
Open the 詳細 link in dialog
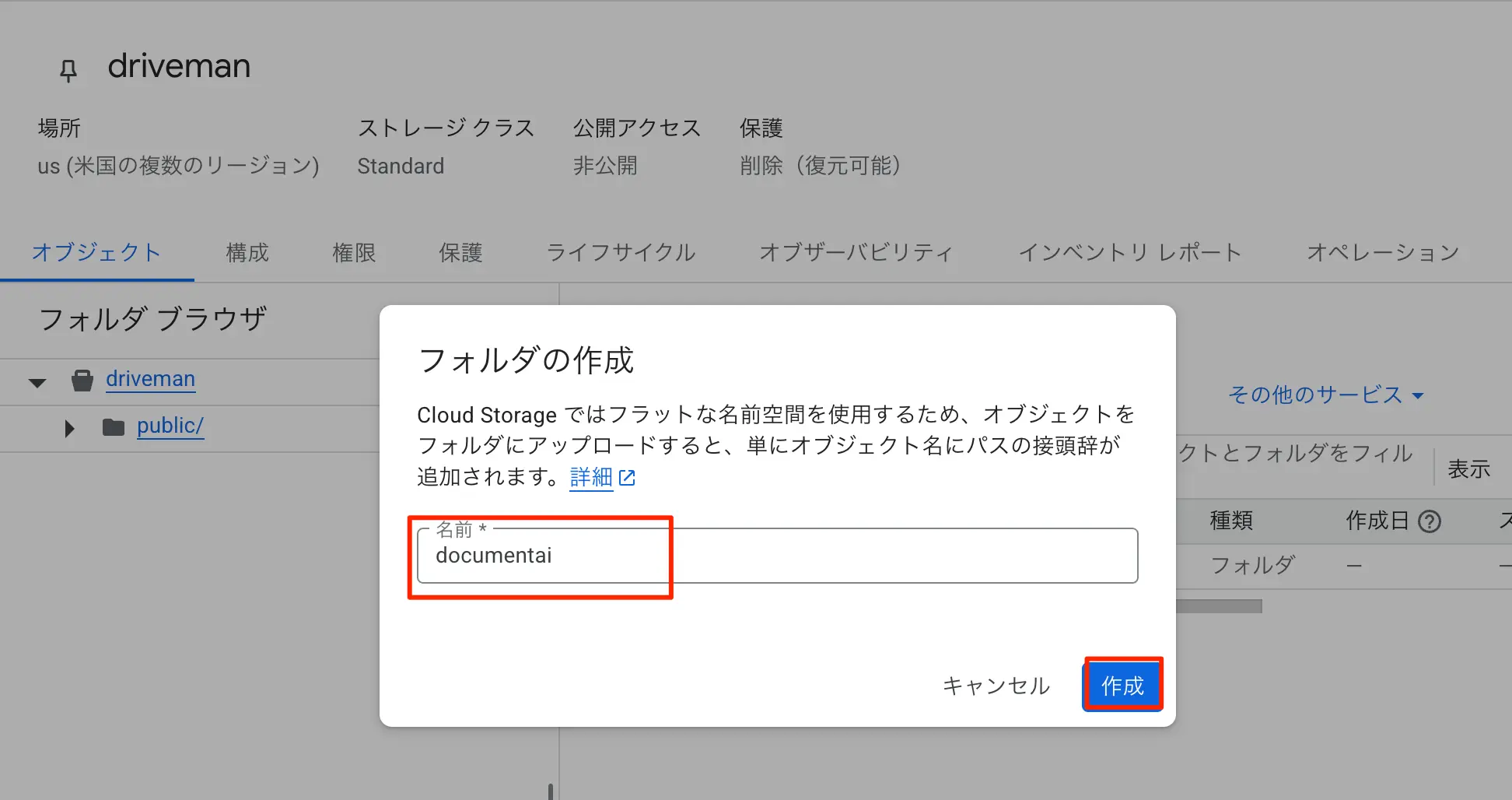coord(591,477)
